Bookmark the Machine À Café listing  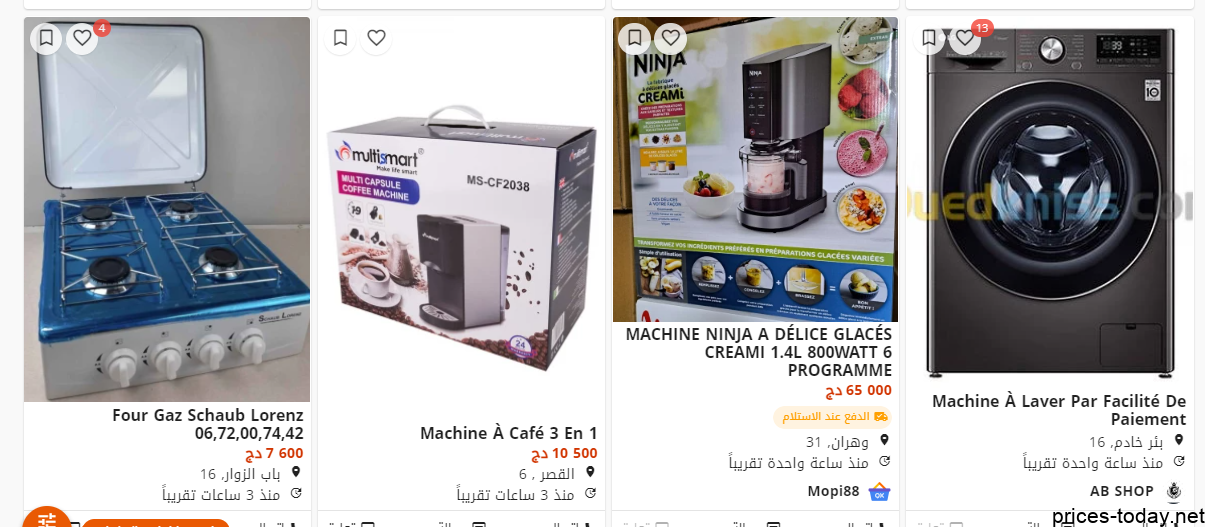(340, 38)
